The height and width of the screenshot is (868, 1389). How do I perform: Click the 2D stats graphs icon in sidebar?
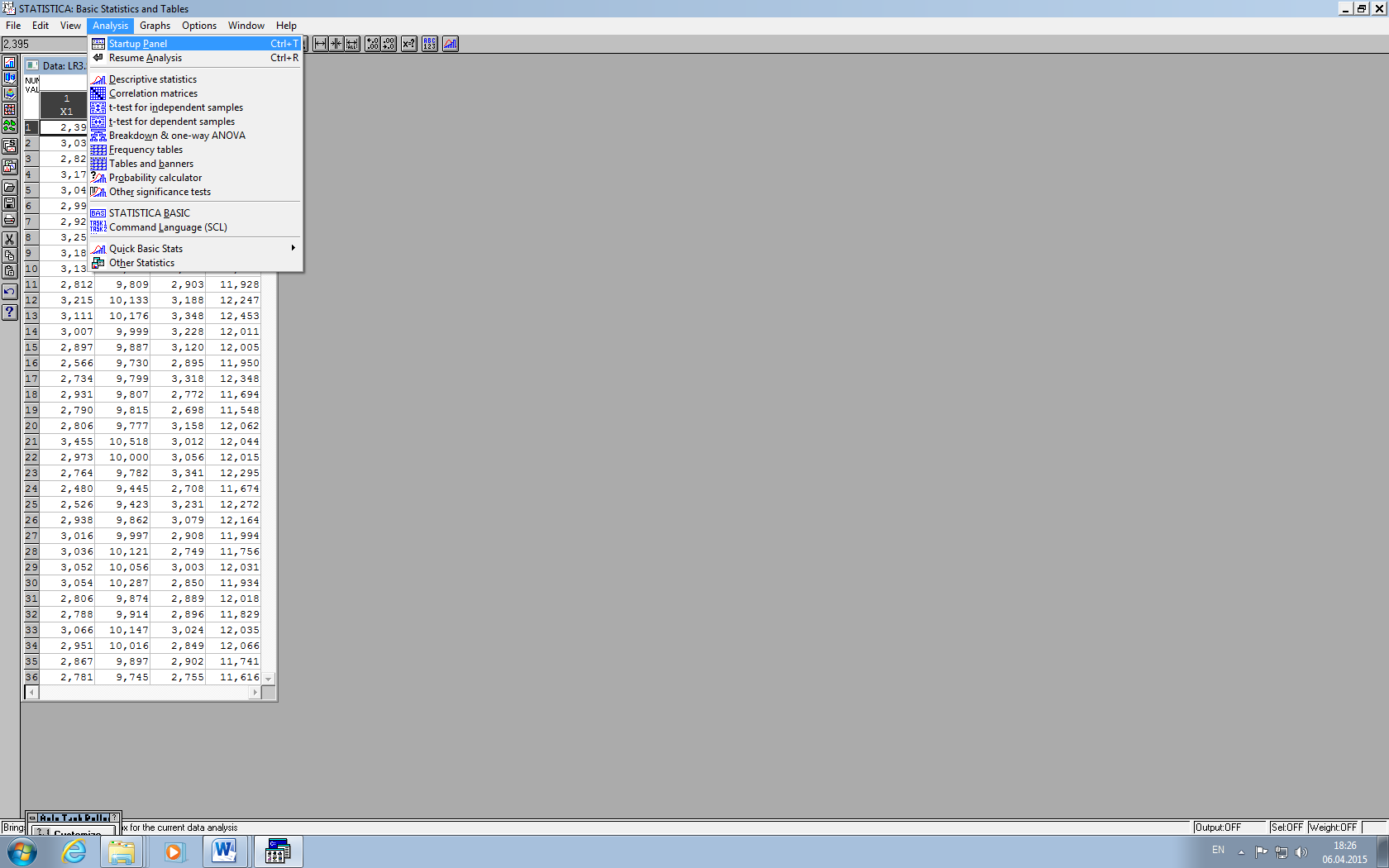[x=10, y=63]
